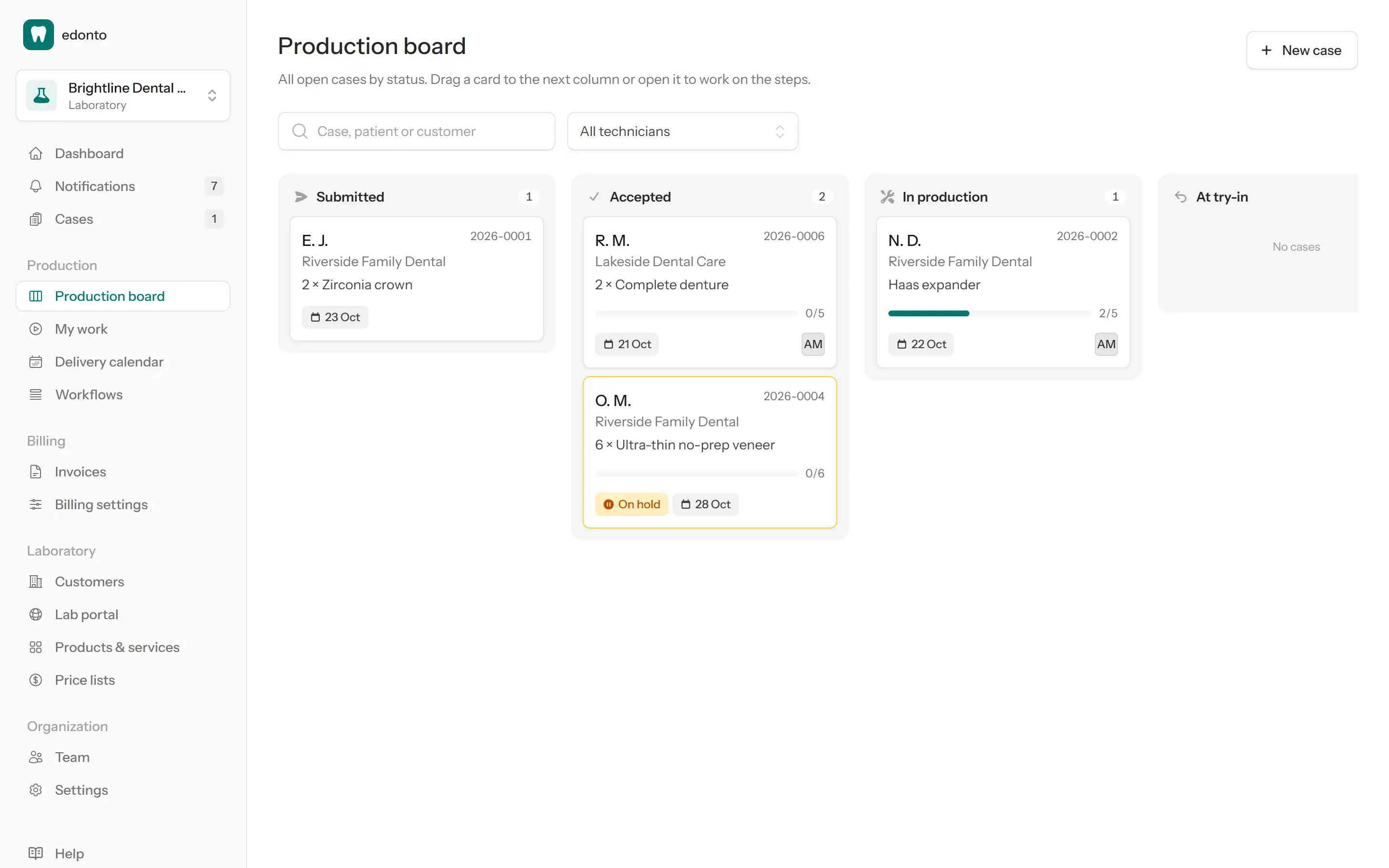Click the Customers building icon
The image size is (1389, 868).
[36, 582]
